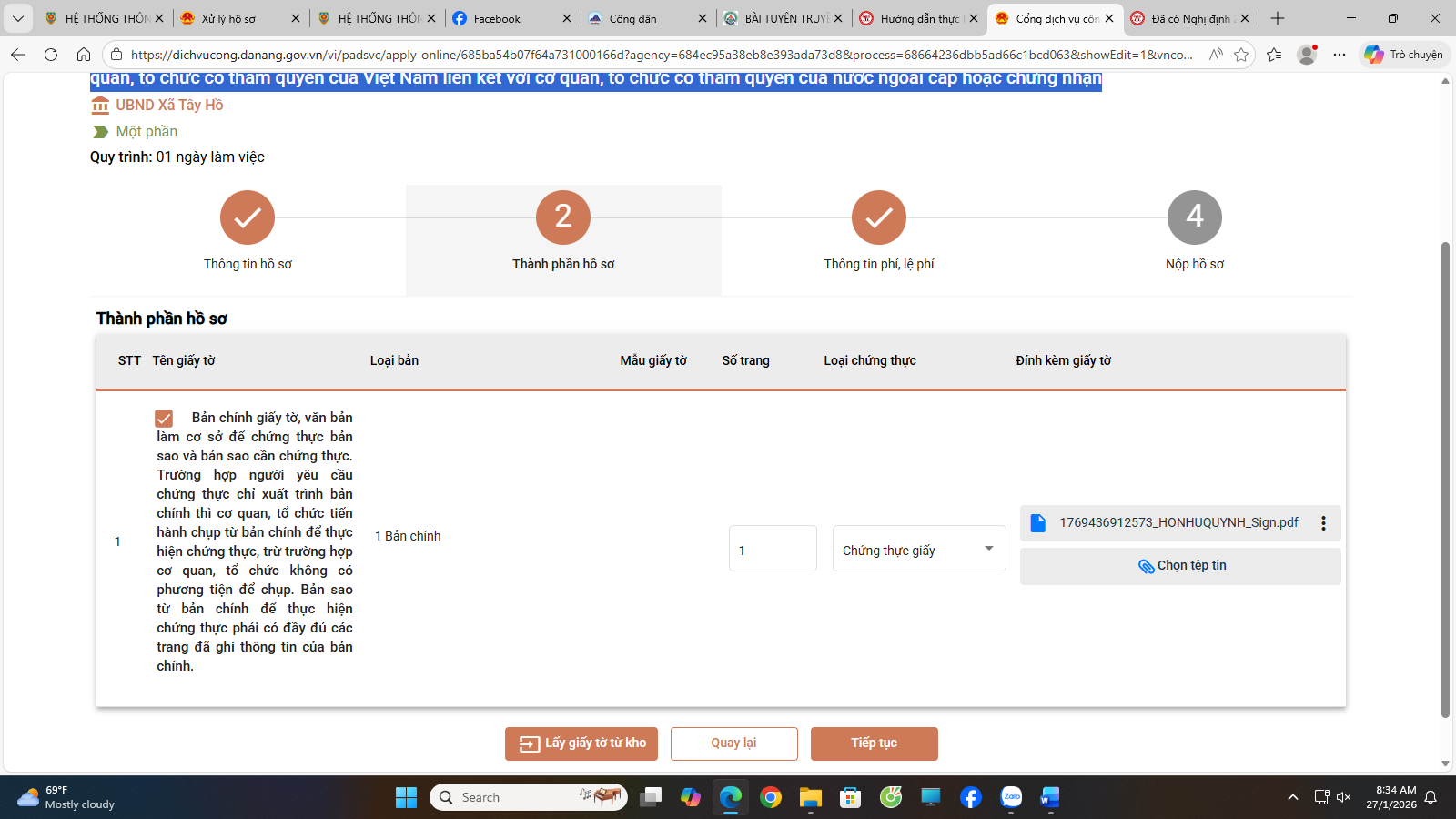
Task: Refresh the page with browser reload icon
Action: (x=51, y=55)
